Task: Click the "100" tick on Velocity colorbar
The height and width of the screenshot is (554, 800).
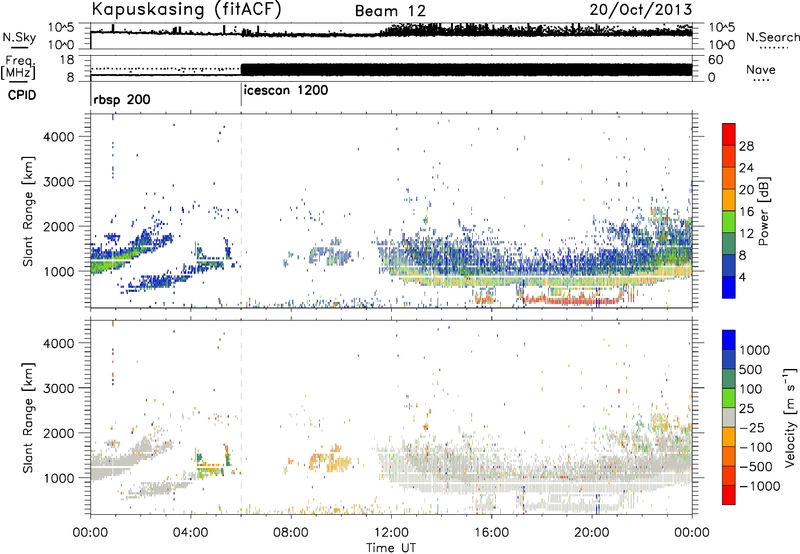Action: pos(751,389)
